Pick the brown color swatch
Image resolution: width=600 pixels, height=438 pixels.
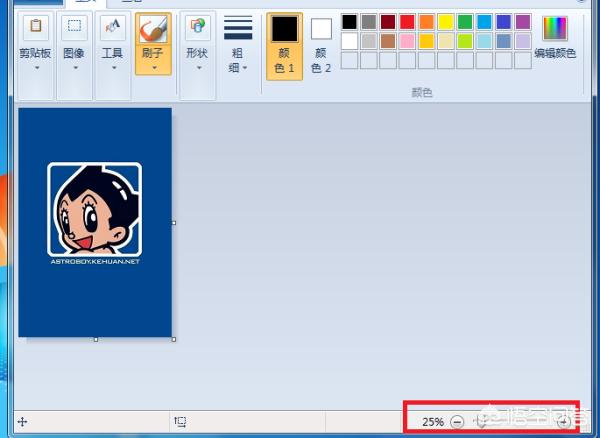click(388, 41)
